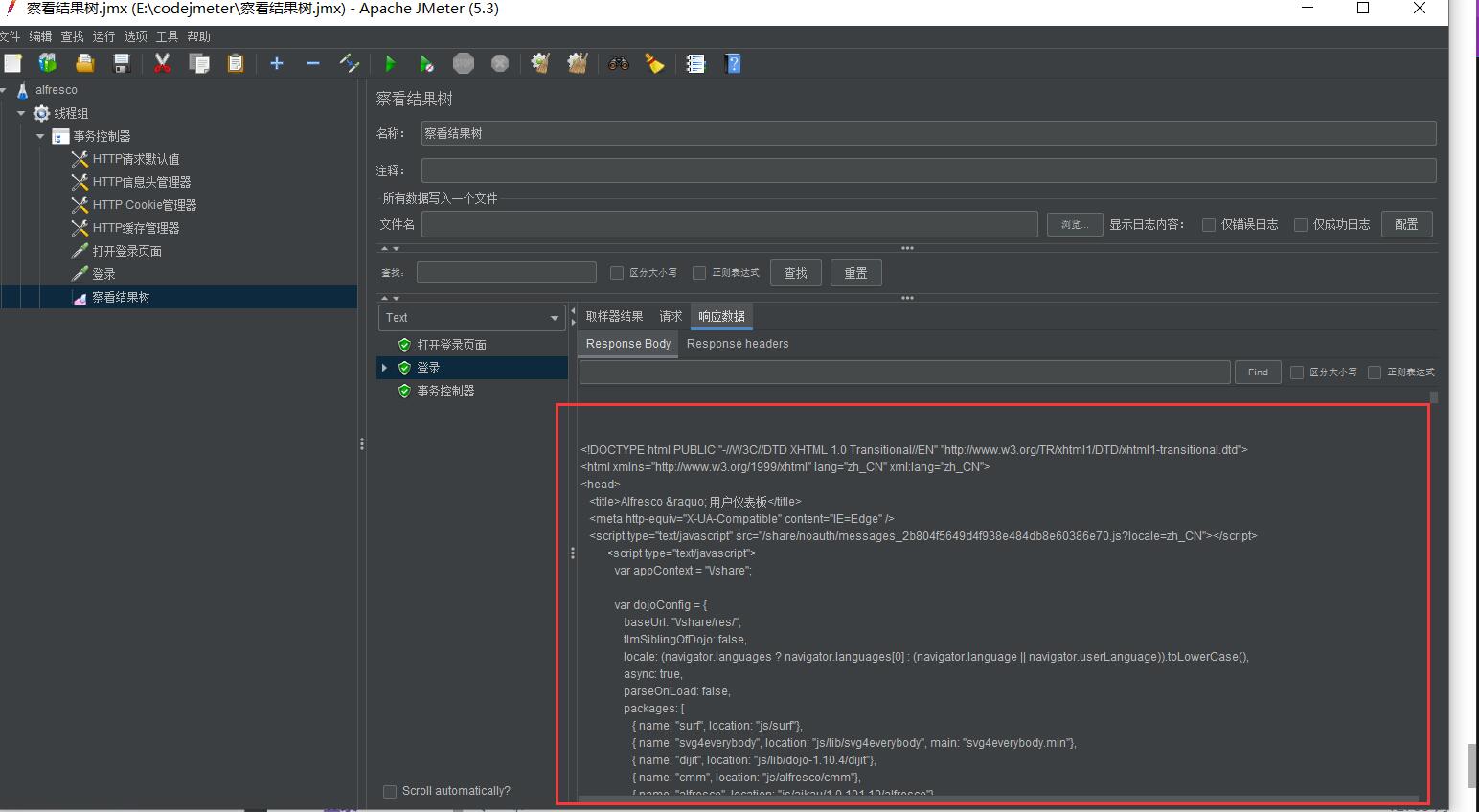Select 事务控制器 in results list
The image size is (1479, 812).
click(x=445, y=391)
